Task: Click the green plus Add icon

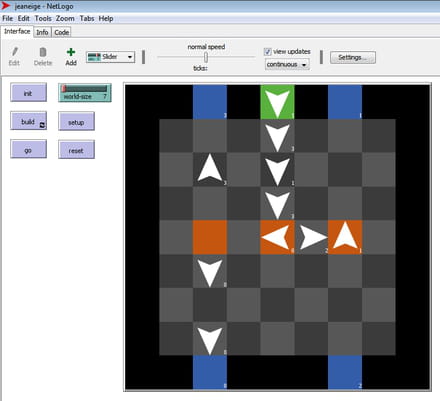Action: [71, 52]
